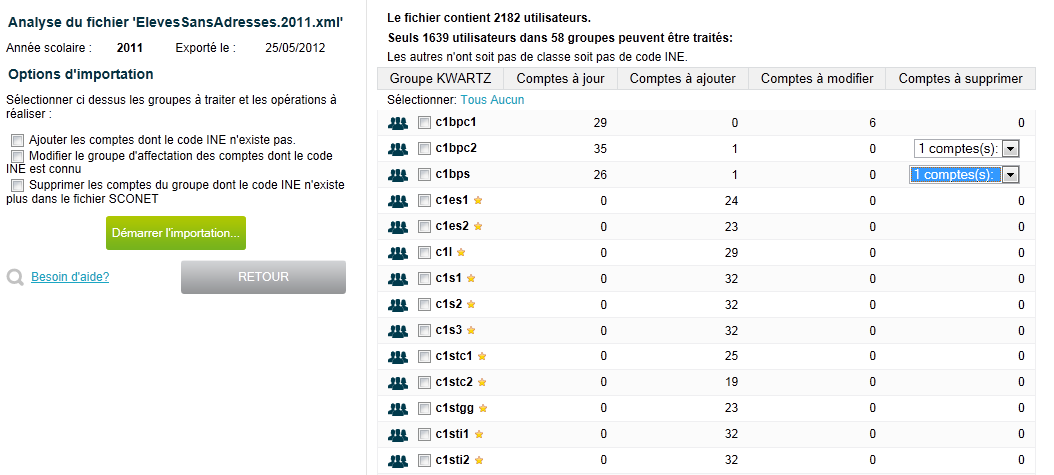This screenshot has width=1054, height=475.
Task: Check the c1bpc2 group checkbox
Action: [424, 148]
